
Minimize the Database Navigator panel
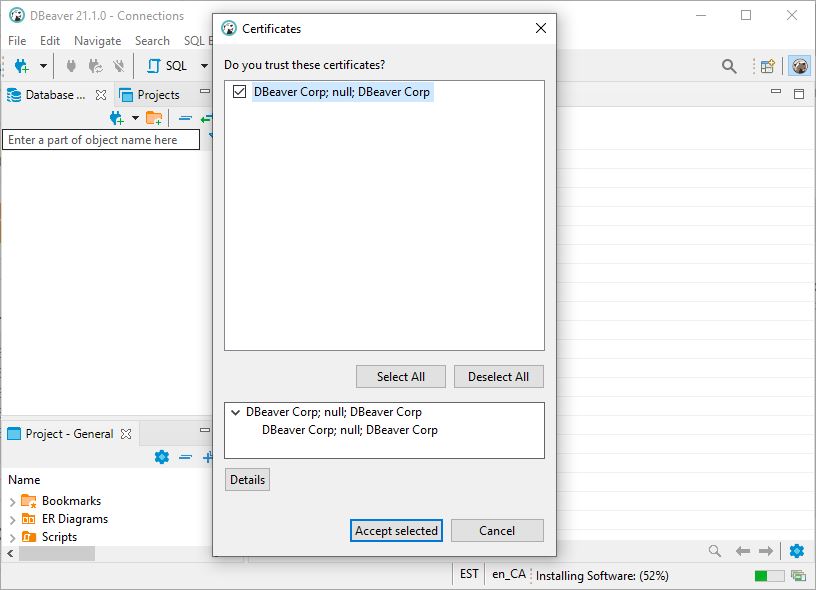tap(205, 92)
